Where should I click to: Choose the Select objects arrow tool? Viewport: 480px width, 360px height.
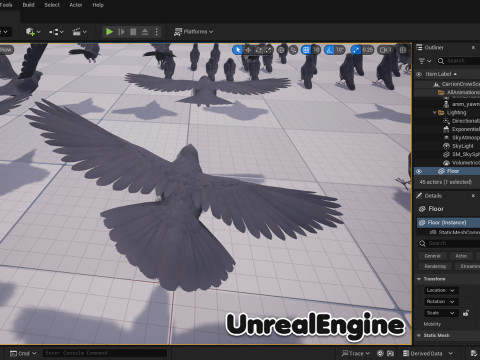[237, 50]
